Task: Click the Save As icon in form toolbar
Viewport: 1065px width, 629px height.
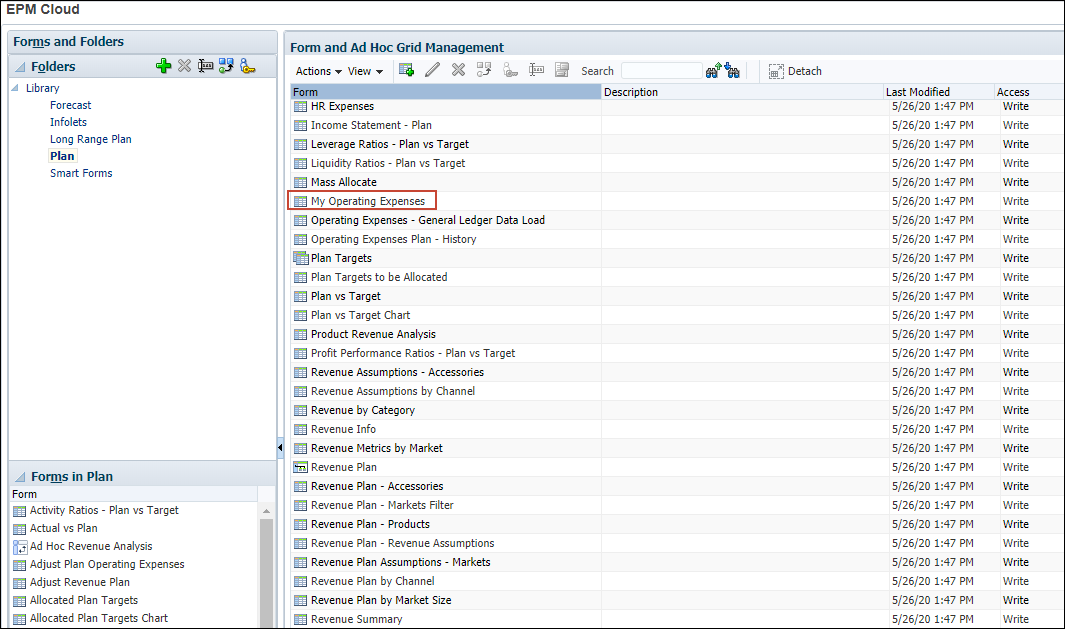Action: click(x=562, y=70)
